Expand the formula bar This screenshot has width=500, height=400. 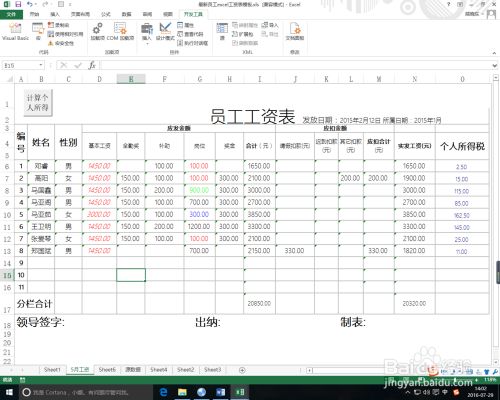(x=495, y=65)
